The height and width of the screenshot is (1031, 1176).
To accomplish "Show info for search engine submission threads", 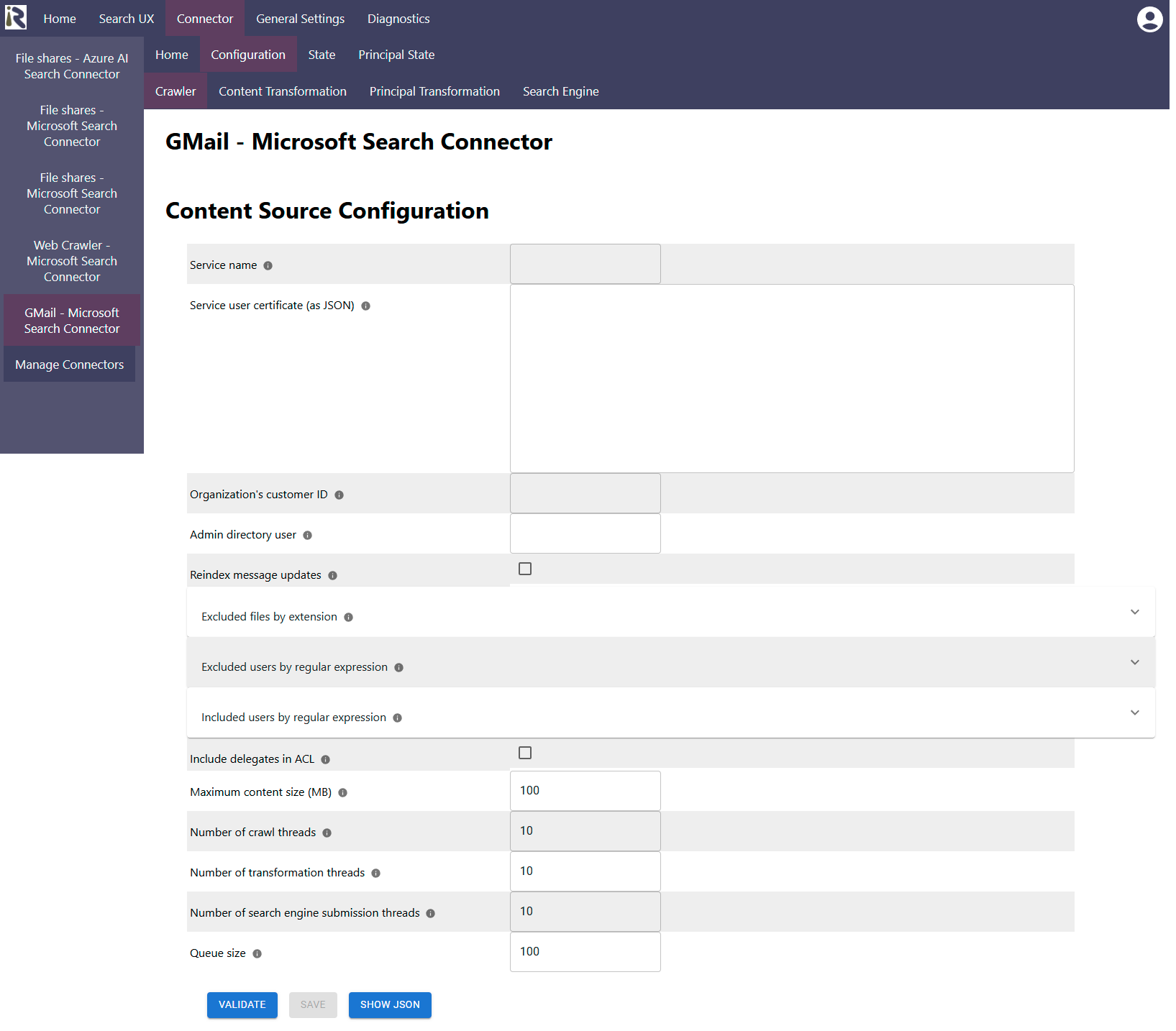I will tap(430, 913).
